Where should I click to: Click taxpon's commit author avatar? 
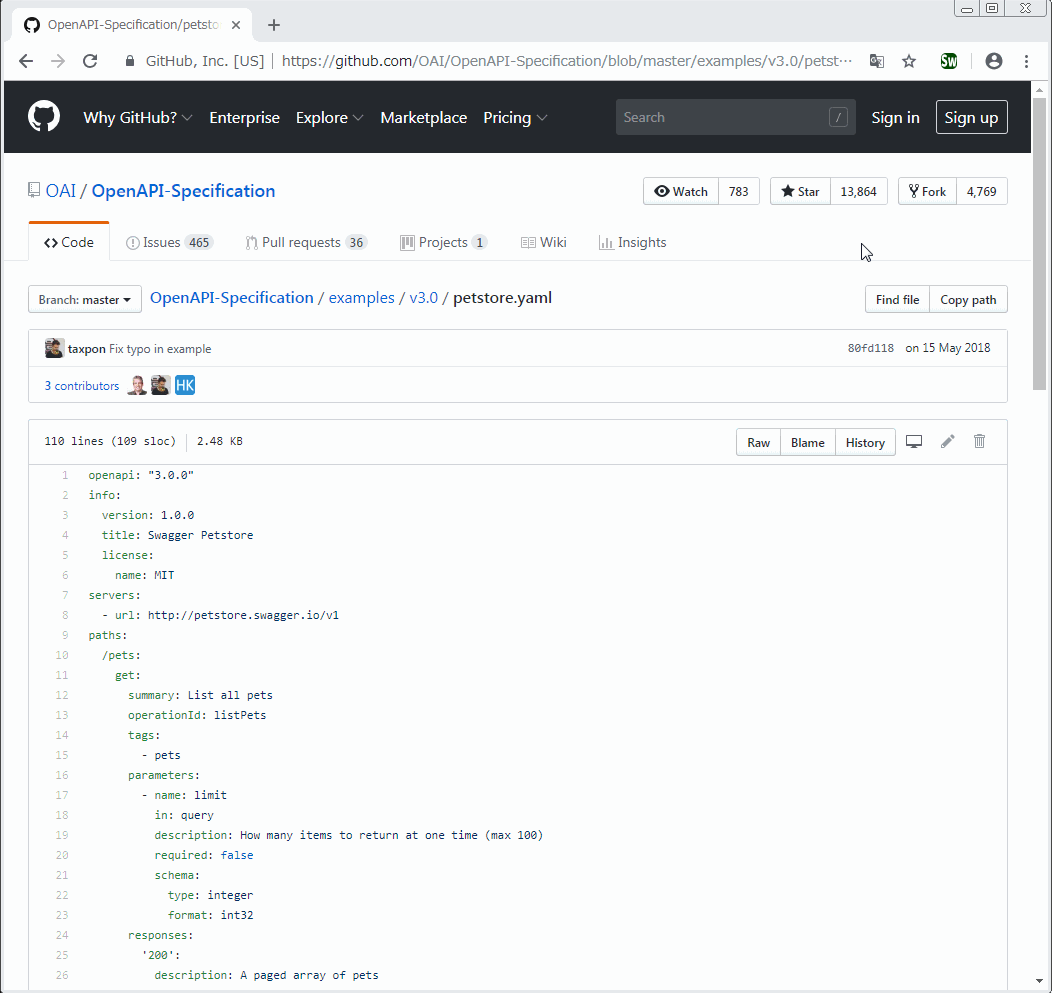click(54, 348)
